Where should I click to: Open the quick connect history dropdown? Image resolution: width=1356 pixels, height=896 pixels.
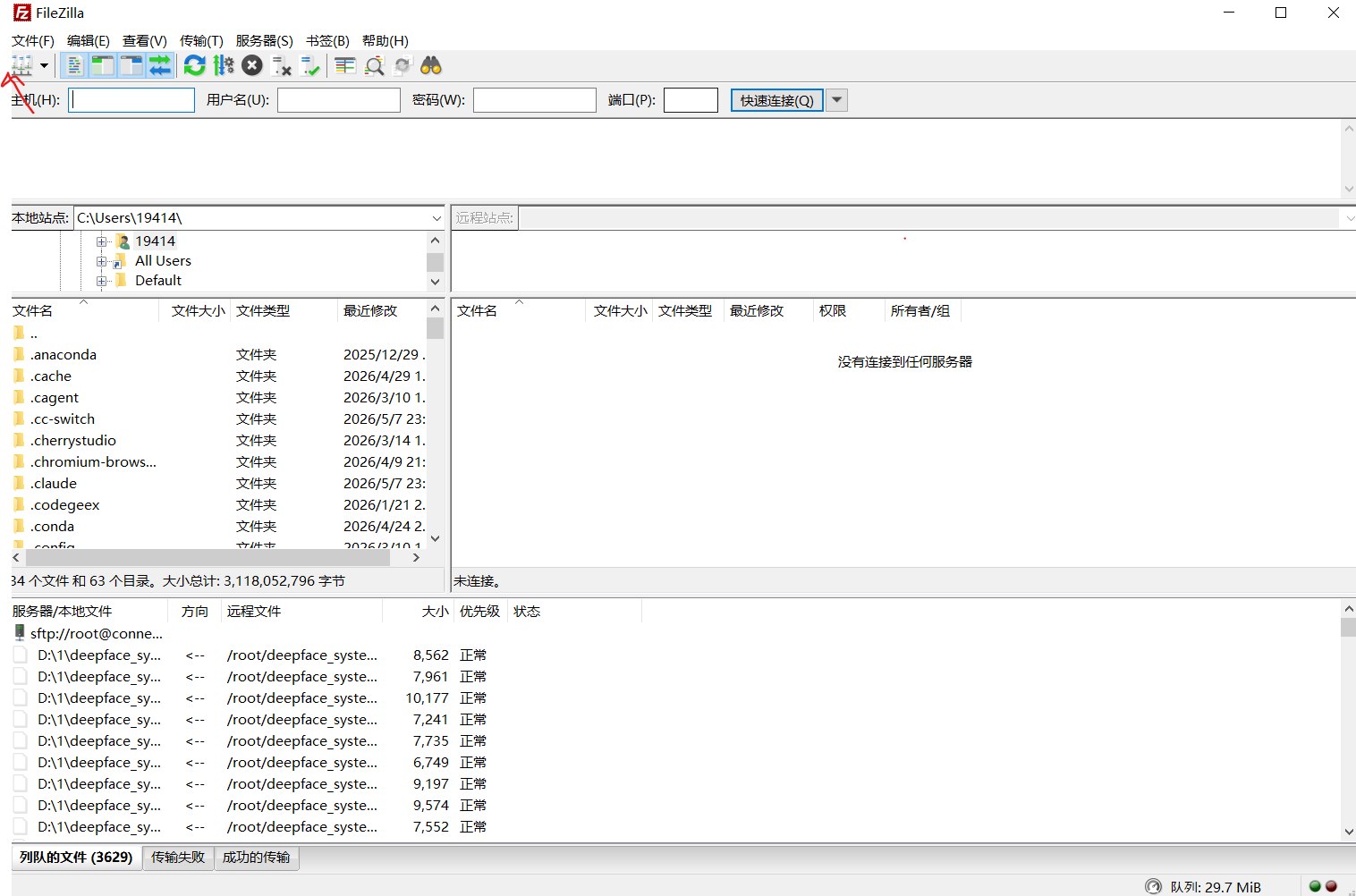click(837, 100)
